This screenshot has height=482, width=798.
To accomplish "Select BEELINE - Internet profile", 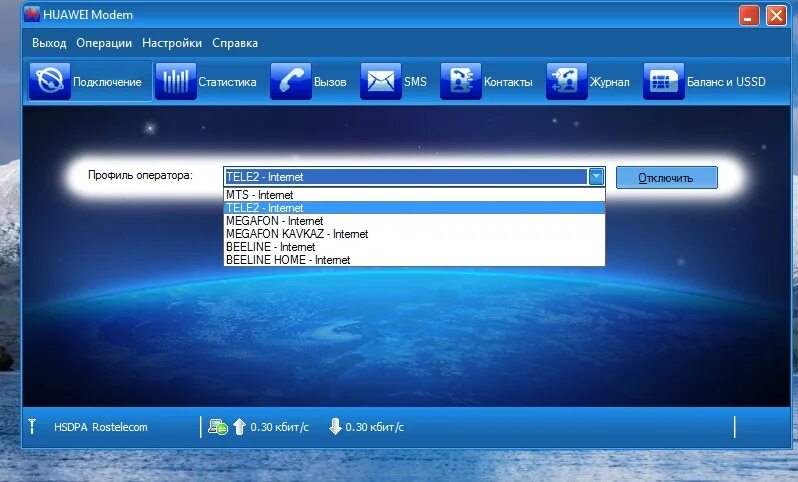I will pyautogui.click(x=414, y=247).
